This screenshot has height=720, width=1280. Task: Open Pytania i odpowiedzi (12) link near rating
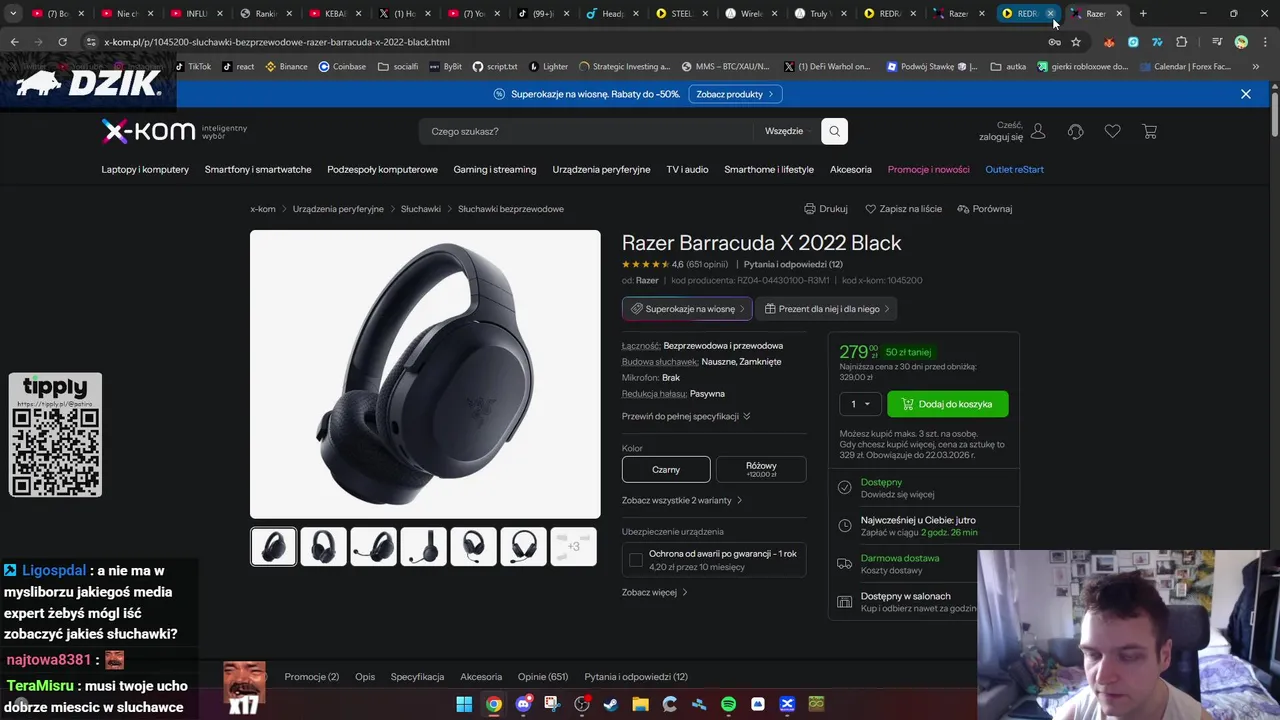point(793,265)
